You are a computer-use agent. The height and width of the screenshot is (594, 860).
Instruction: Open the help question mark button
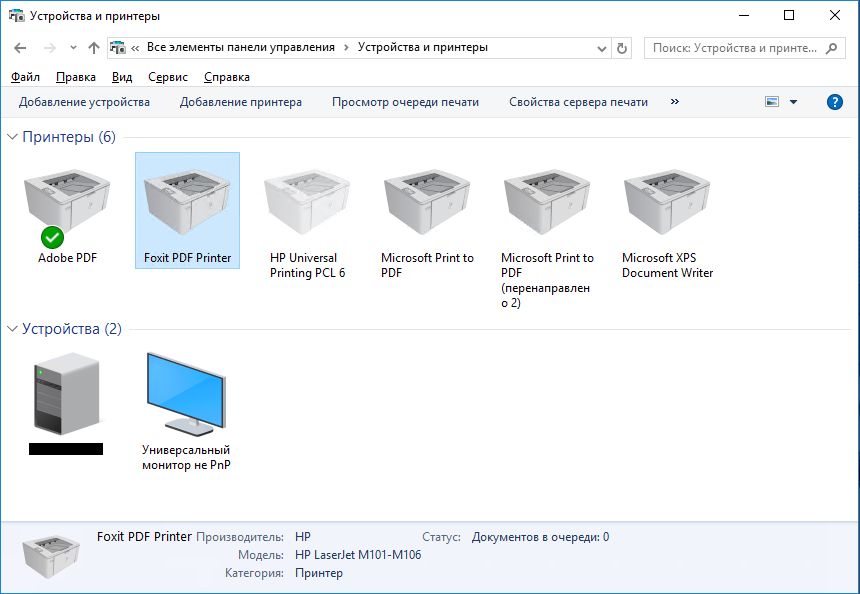pyautogui.click(x=834, y=102)
